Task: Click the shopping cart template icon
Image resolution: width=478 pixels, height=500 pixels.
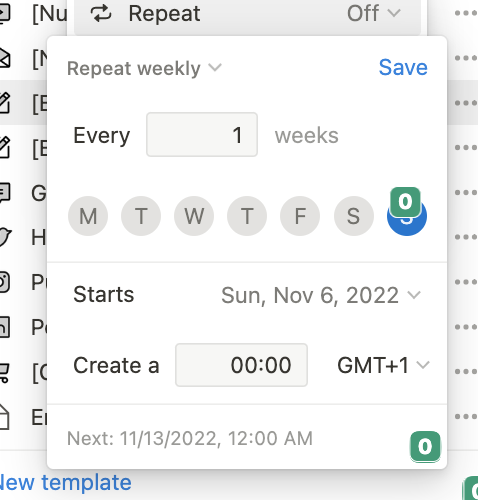Action: (4, 372)
